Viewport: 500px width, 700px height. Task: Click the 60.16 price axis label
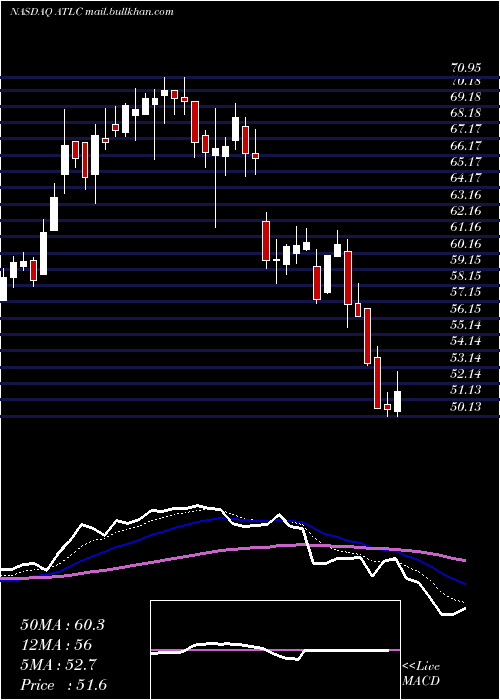click(x=466, y=244)
